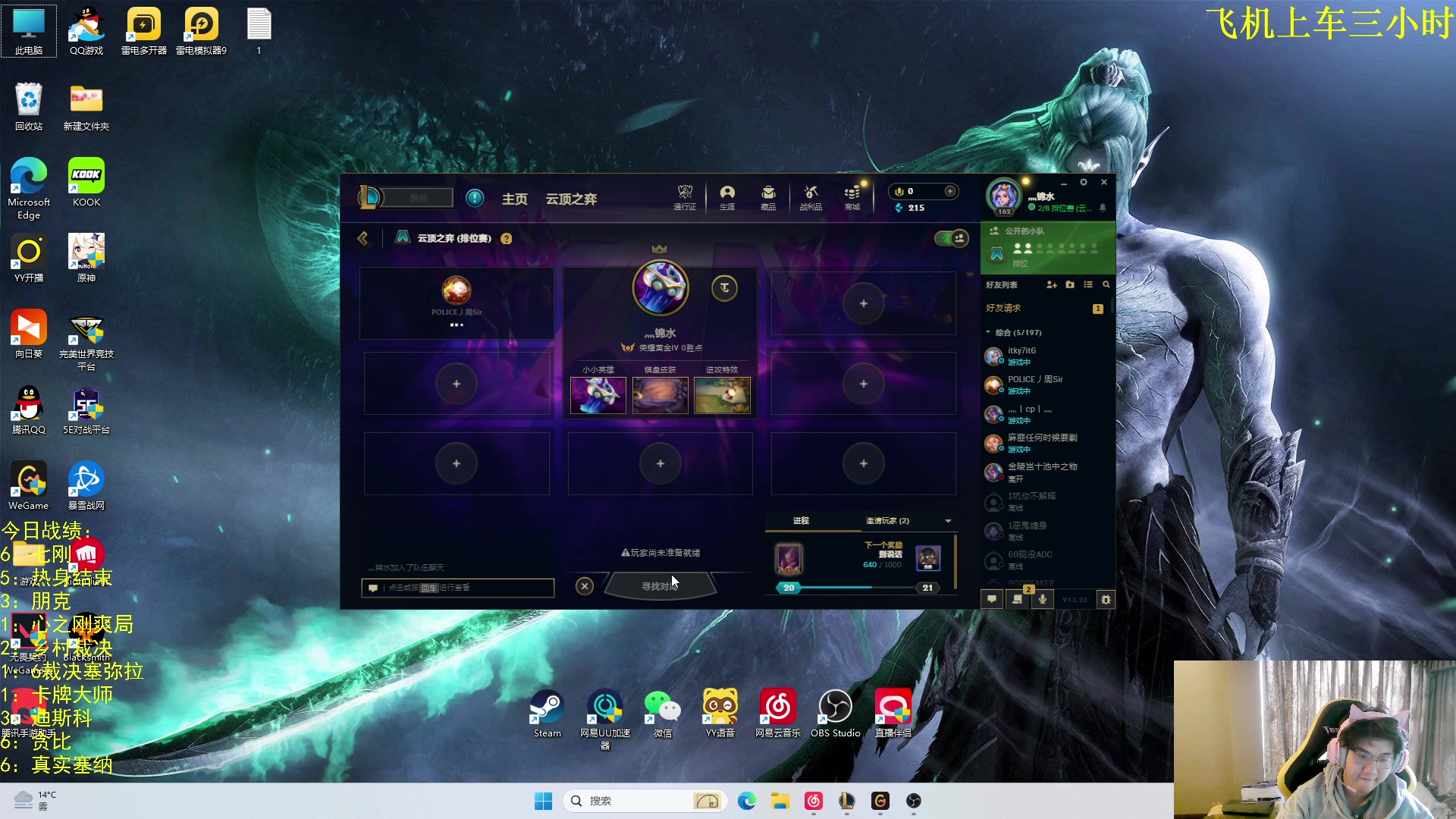Click the add friend icon

point(1051,285)
